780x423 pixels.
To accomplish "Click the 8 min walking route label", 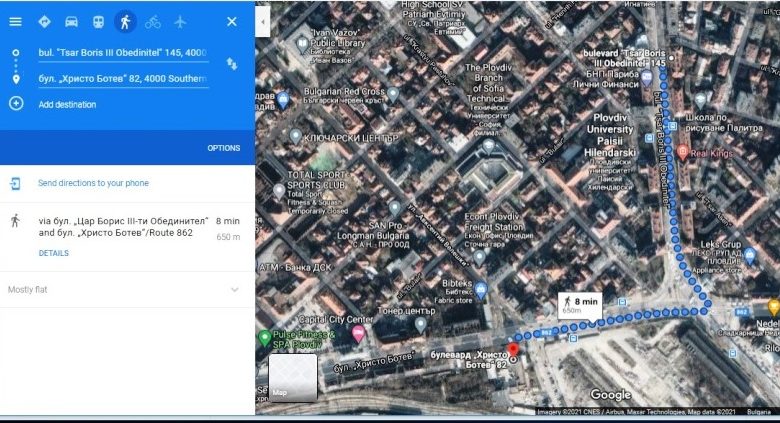I will tap(580, 305).
